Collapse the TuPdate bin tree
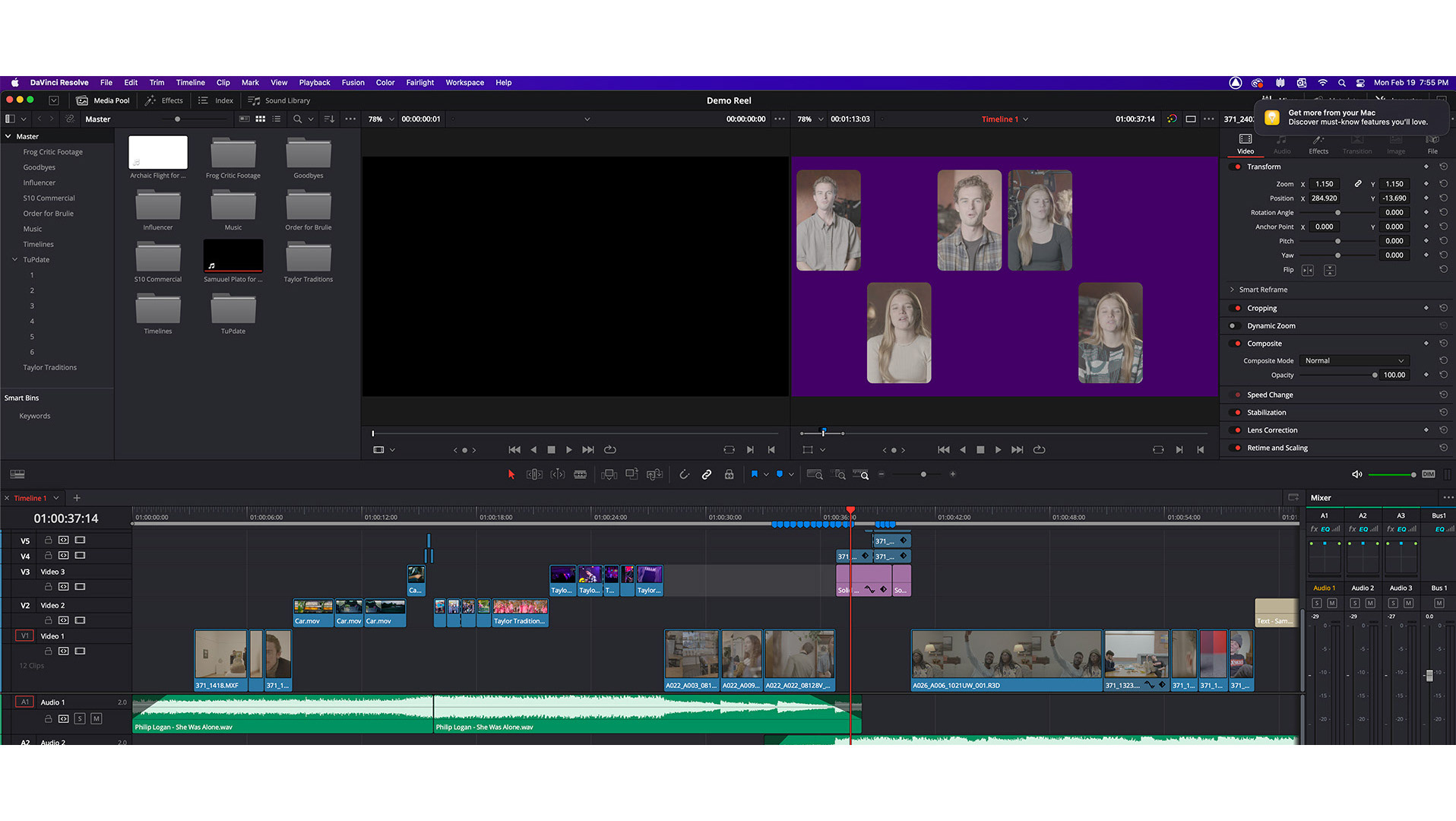 coord(14,260)
